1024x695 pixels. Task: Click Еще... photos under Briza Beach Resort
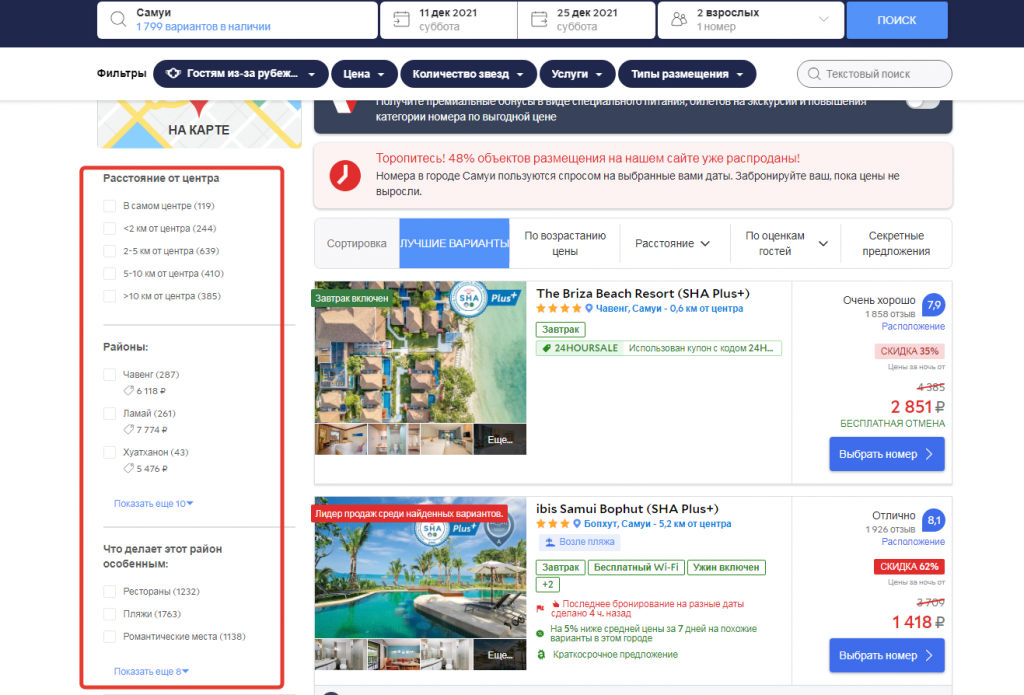tap(500, 440)
